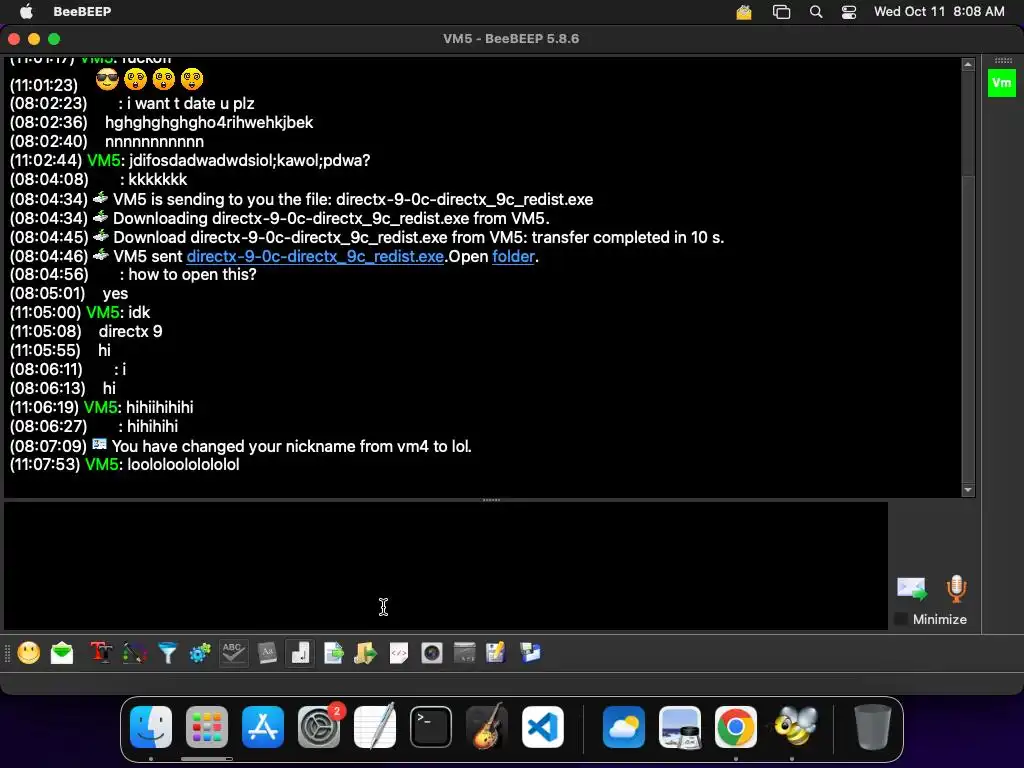Click the send message envelope arrow icon
Viewport: 1024px width, 768px height.
pos(912,588)
